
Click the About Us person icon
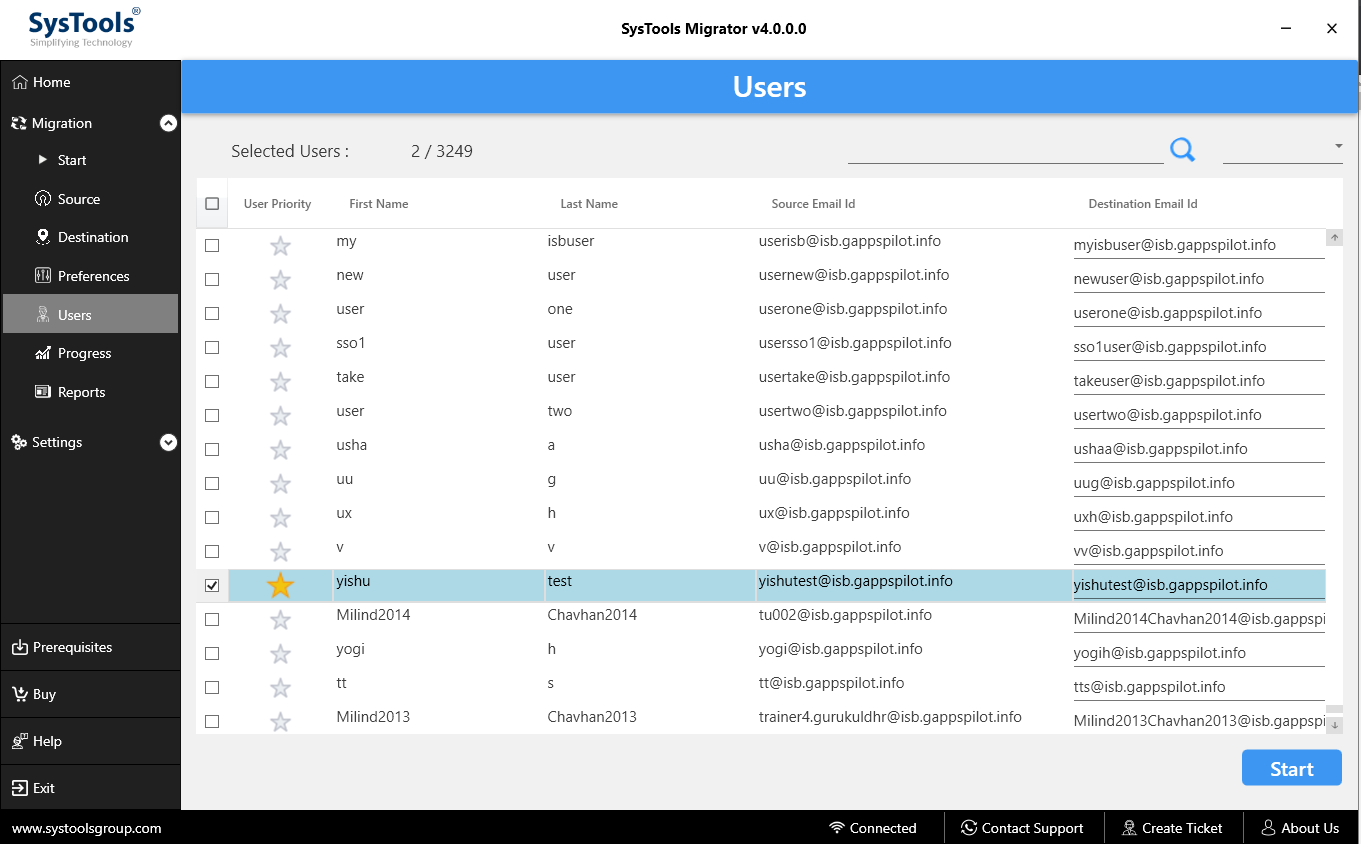coord(1268,828)
